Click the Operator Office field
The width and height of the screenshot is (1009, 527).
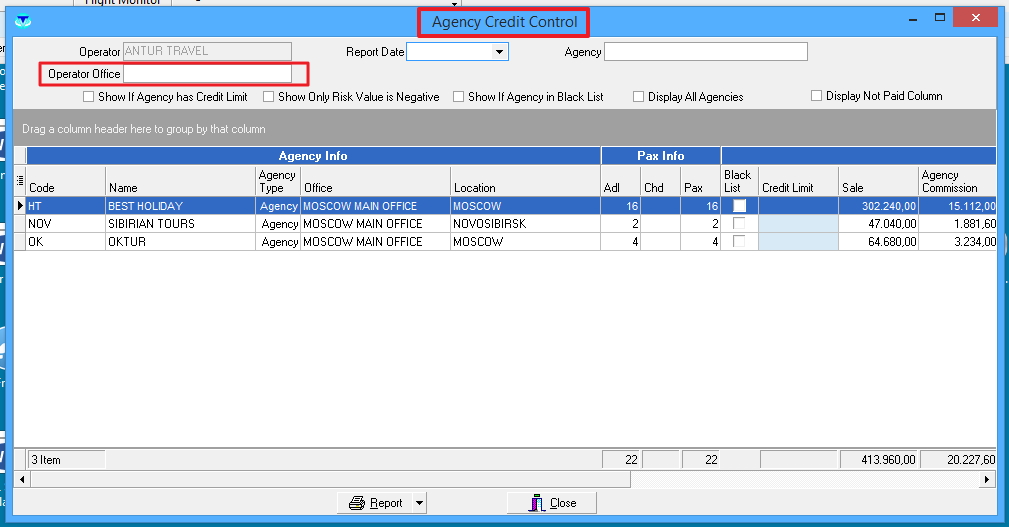(207, 74)
